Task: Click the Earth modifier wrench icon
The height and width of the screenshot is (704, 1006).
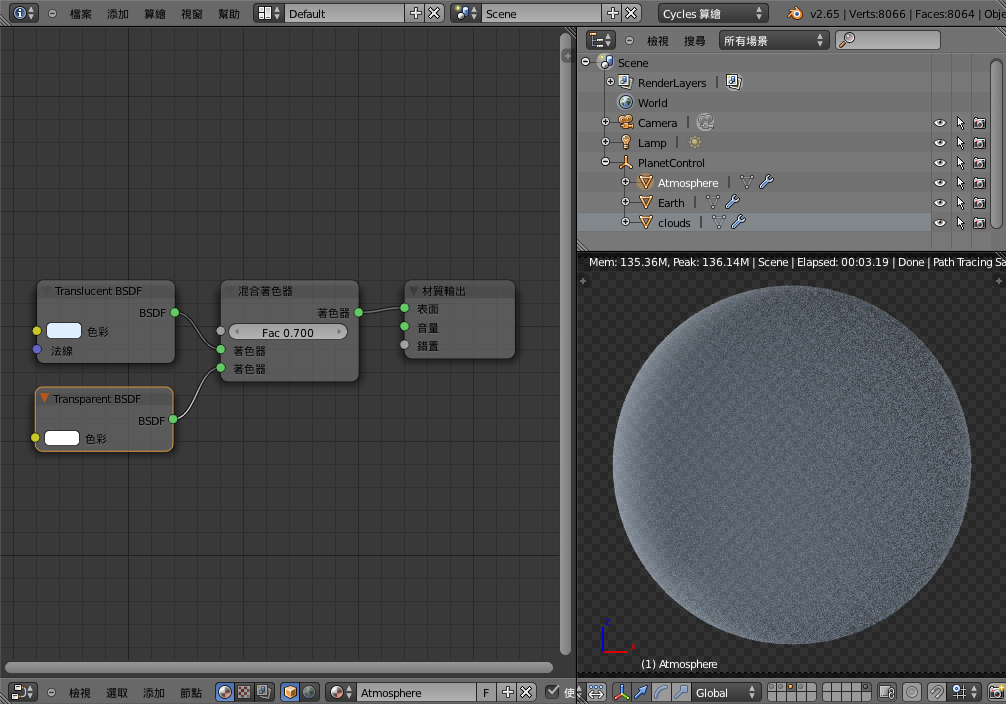Action: (733, 203)
